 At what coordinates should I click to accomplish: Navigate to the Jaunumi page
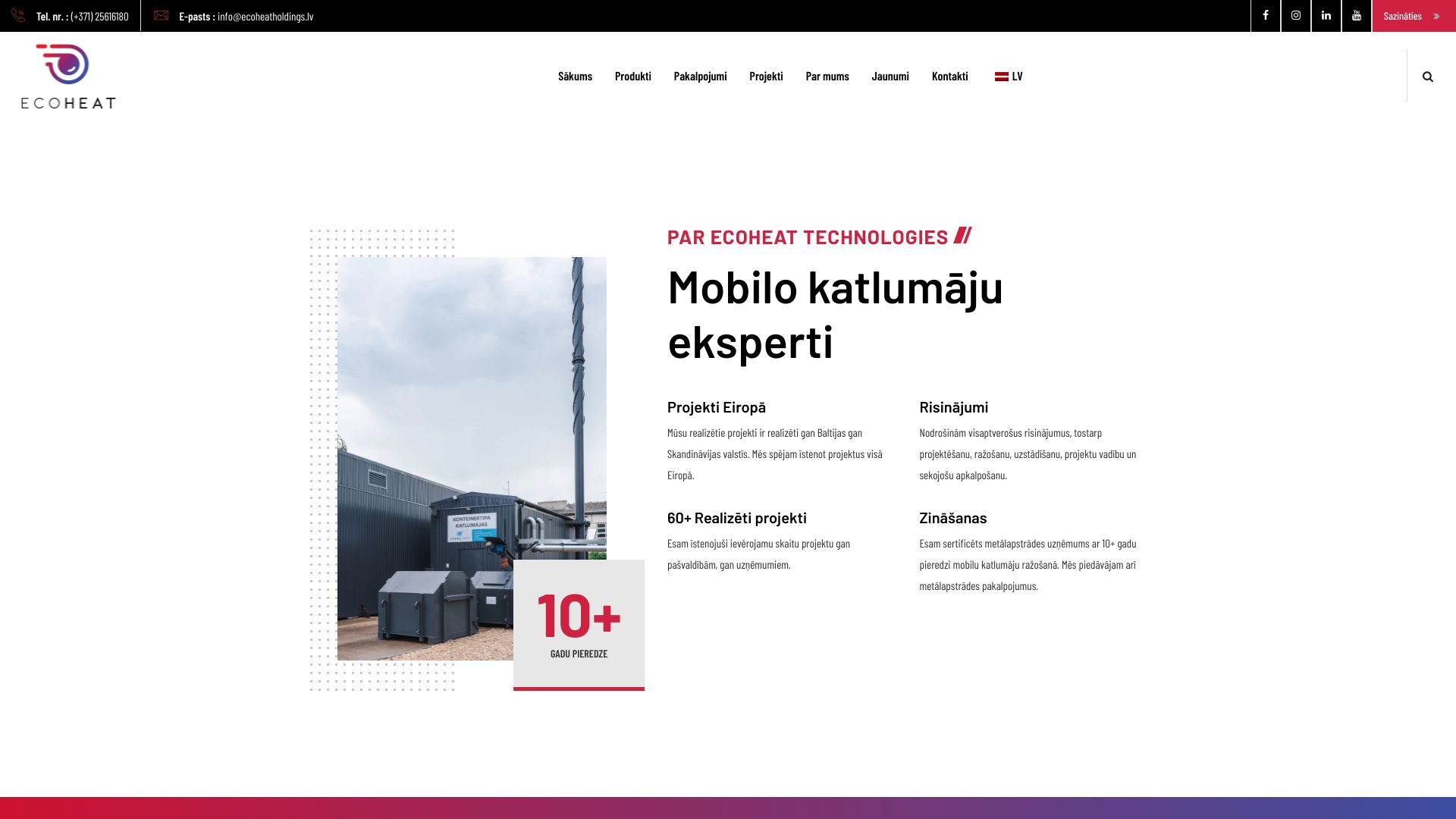point(890,77)
